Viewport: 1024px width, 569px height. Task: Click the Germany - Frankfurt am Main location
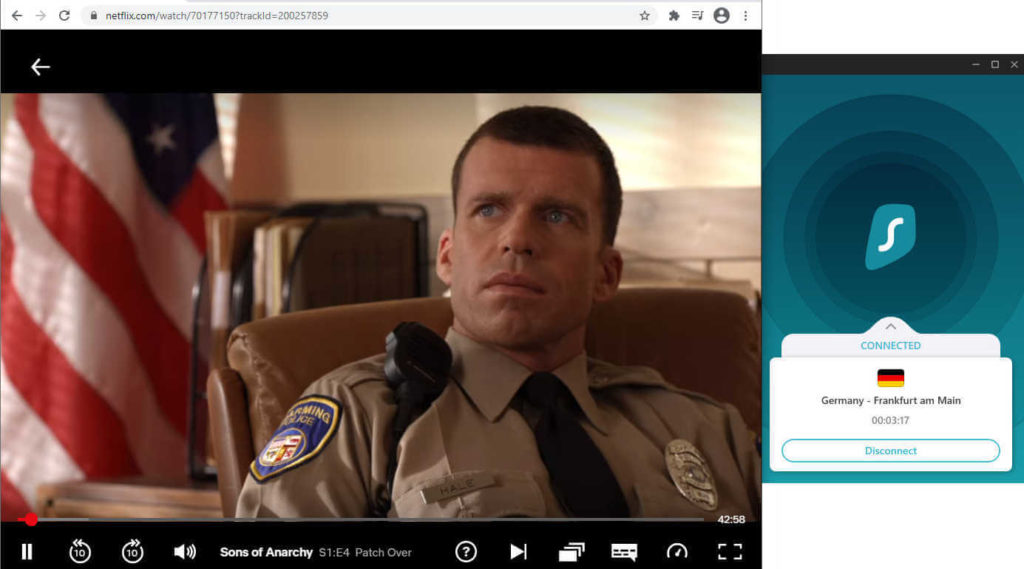pyautogui.click(x=890, y=400)
